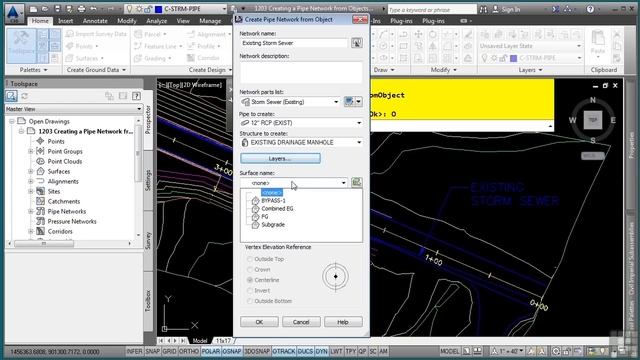Switch to the Manage ribbon tab
The width and height of the screenshot is (640, 360).
pyautogui.click(x=210, y=21)
